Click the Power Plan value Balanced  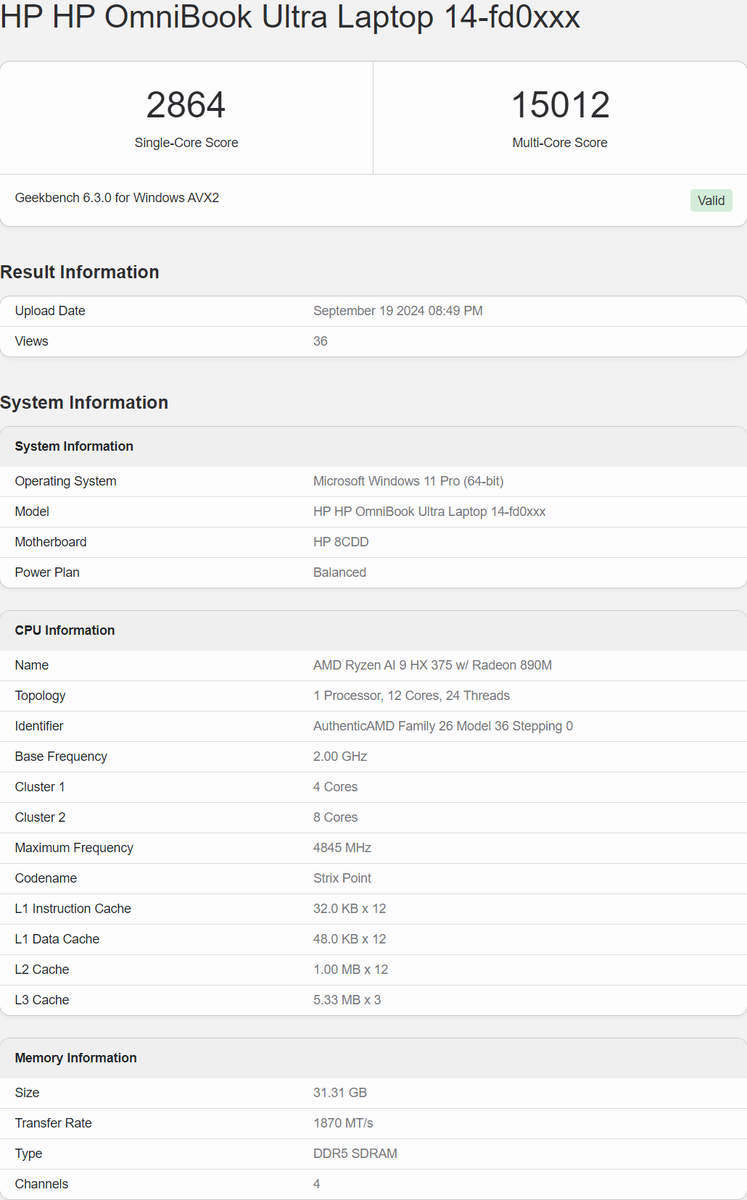[340, 572]
